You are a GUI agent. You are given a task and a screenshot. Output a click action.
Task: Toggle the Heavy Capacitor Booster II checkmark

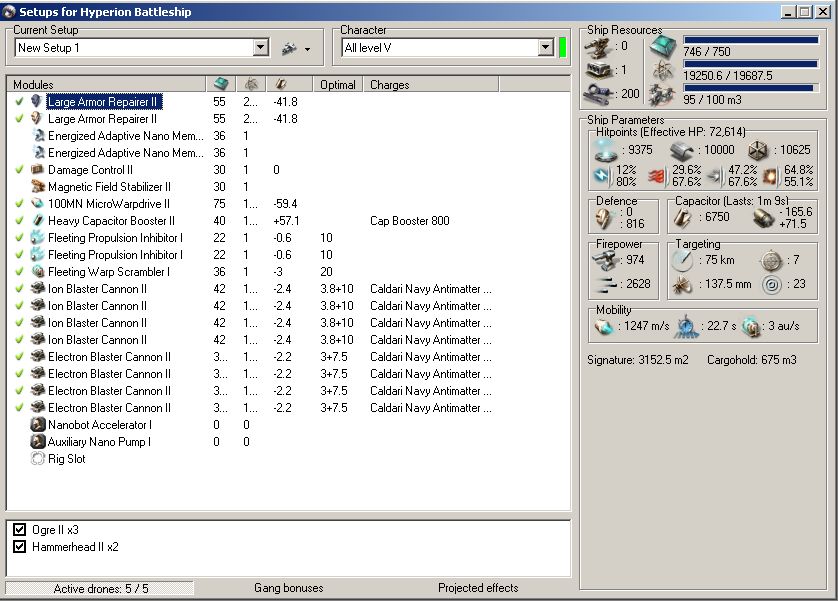coord(20,221)
